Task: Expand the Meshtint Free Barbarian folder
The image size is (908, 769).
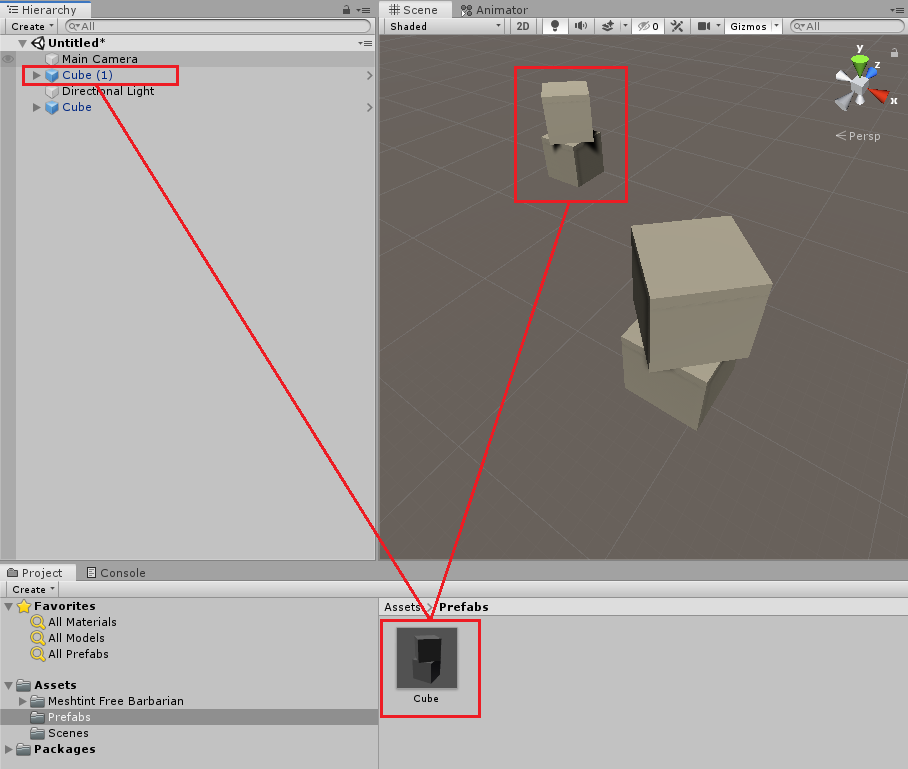Action: click(23, 701)
